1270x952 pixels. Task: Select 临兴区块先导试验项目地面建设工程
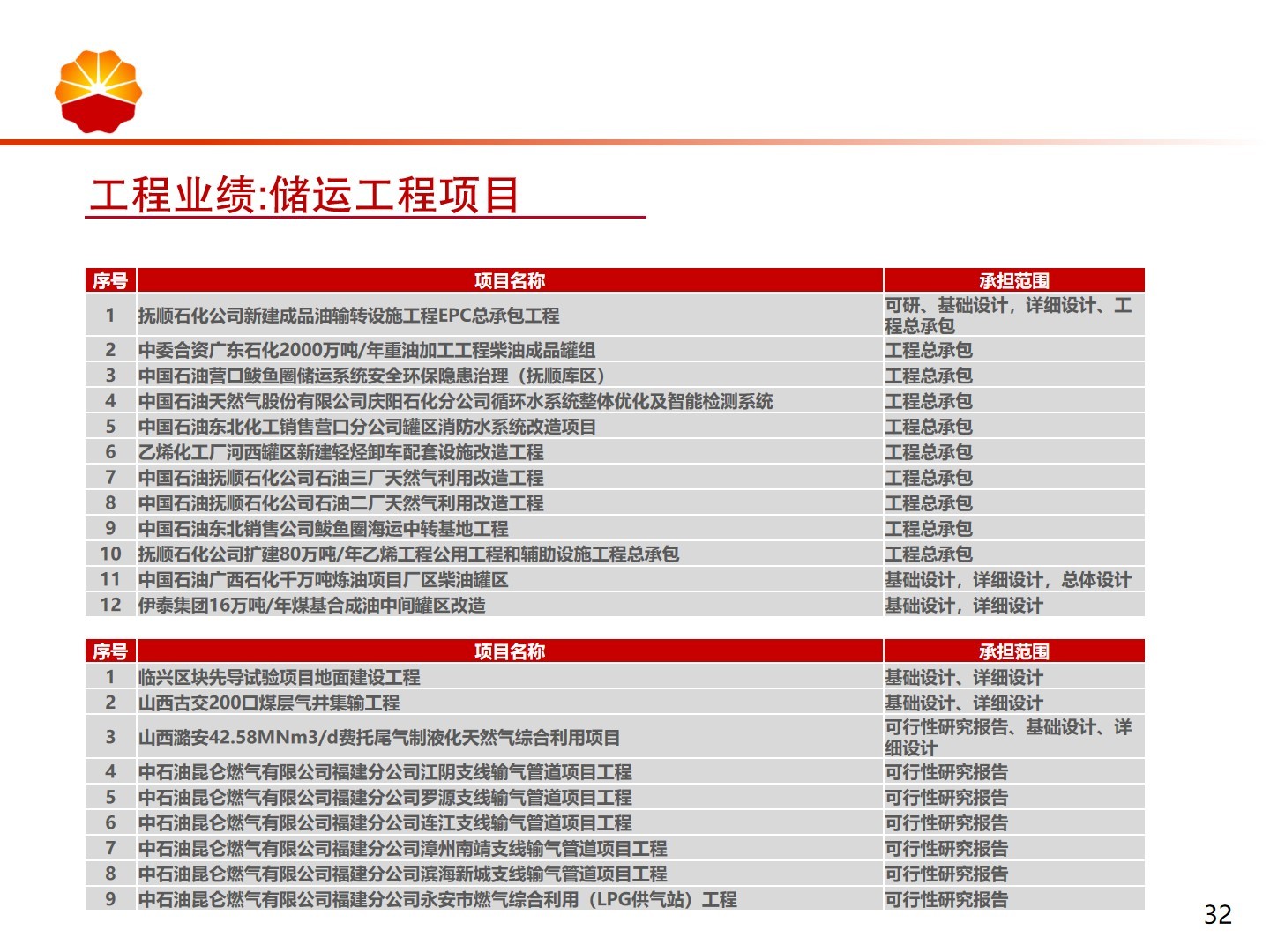coord(279,678)
